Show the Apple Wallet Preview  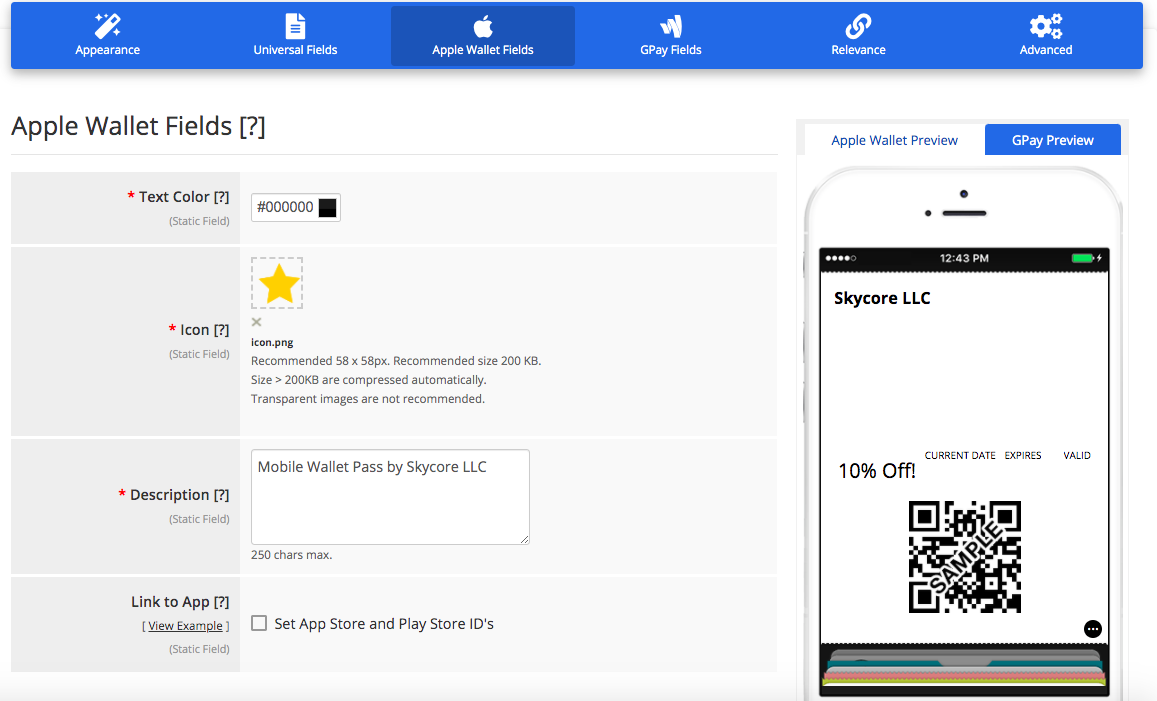[x=894, y=140]
